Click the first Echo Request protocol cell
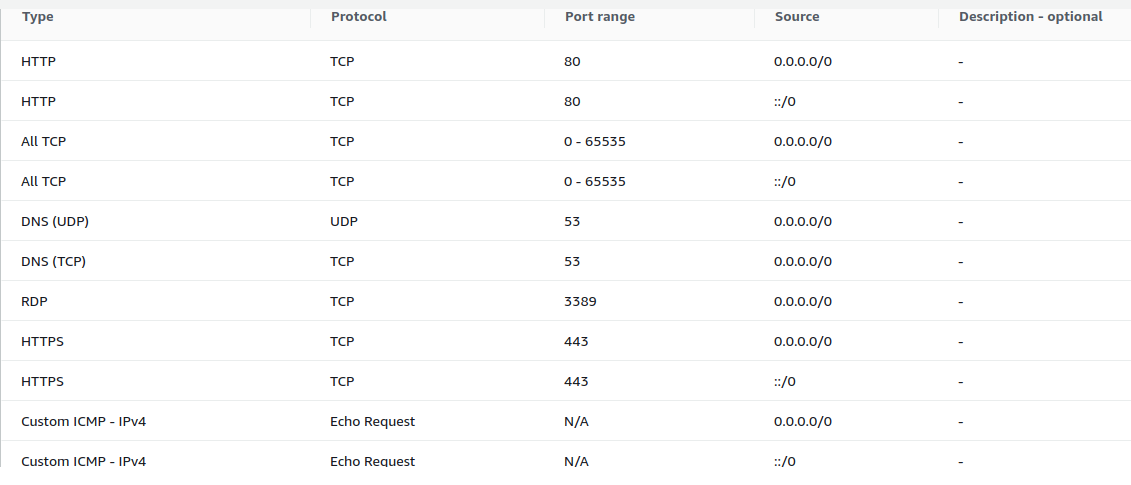Viewport: 1131px width, 485px height. [372, 421]
